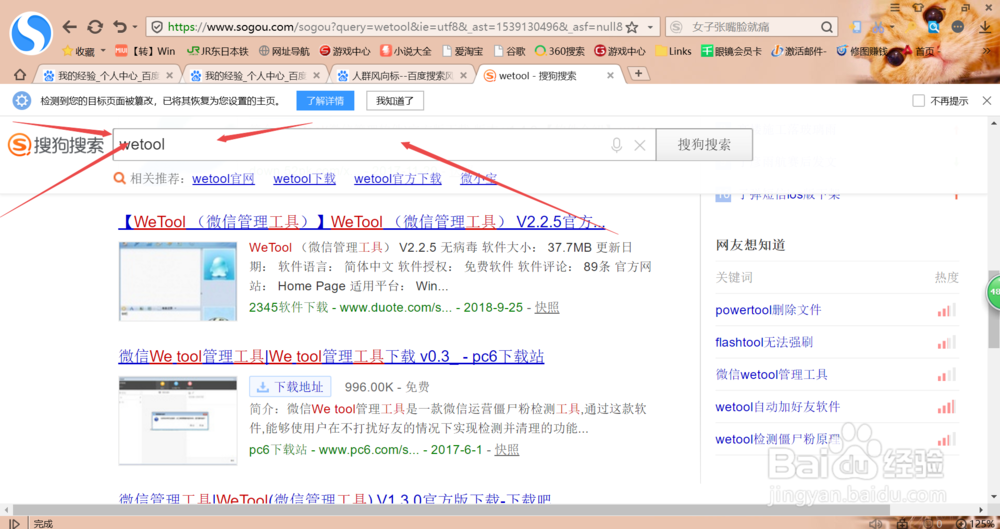The image size is (1000, 529).
Task: Expand the screenshot tool options arrow
Action: click(x=891, y=27)
